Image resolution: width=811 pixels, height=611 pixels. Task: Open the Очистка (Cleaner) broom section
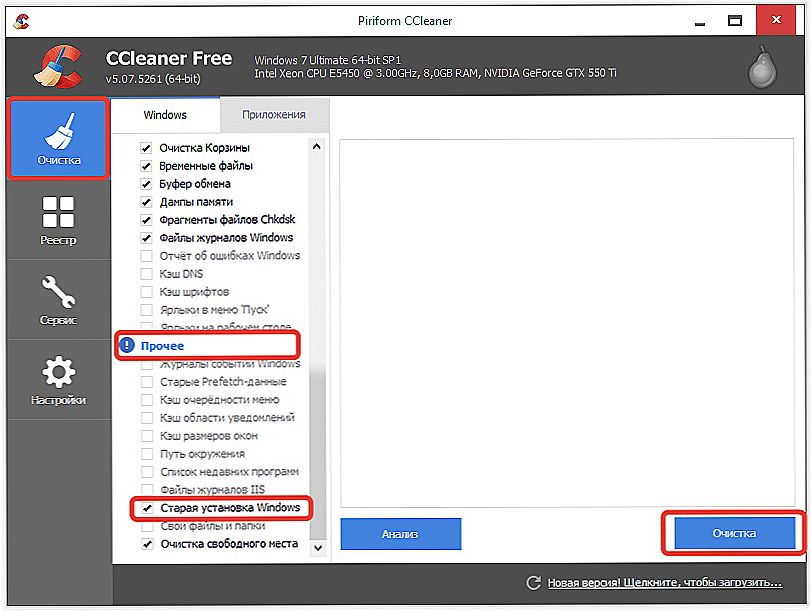tap(57, 138)
